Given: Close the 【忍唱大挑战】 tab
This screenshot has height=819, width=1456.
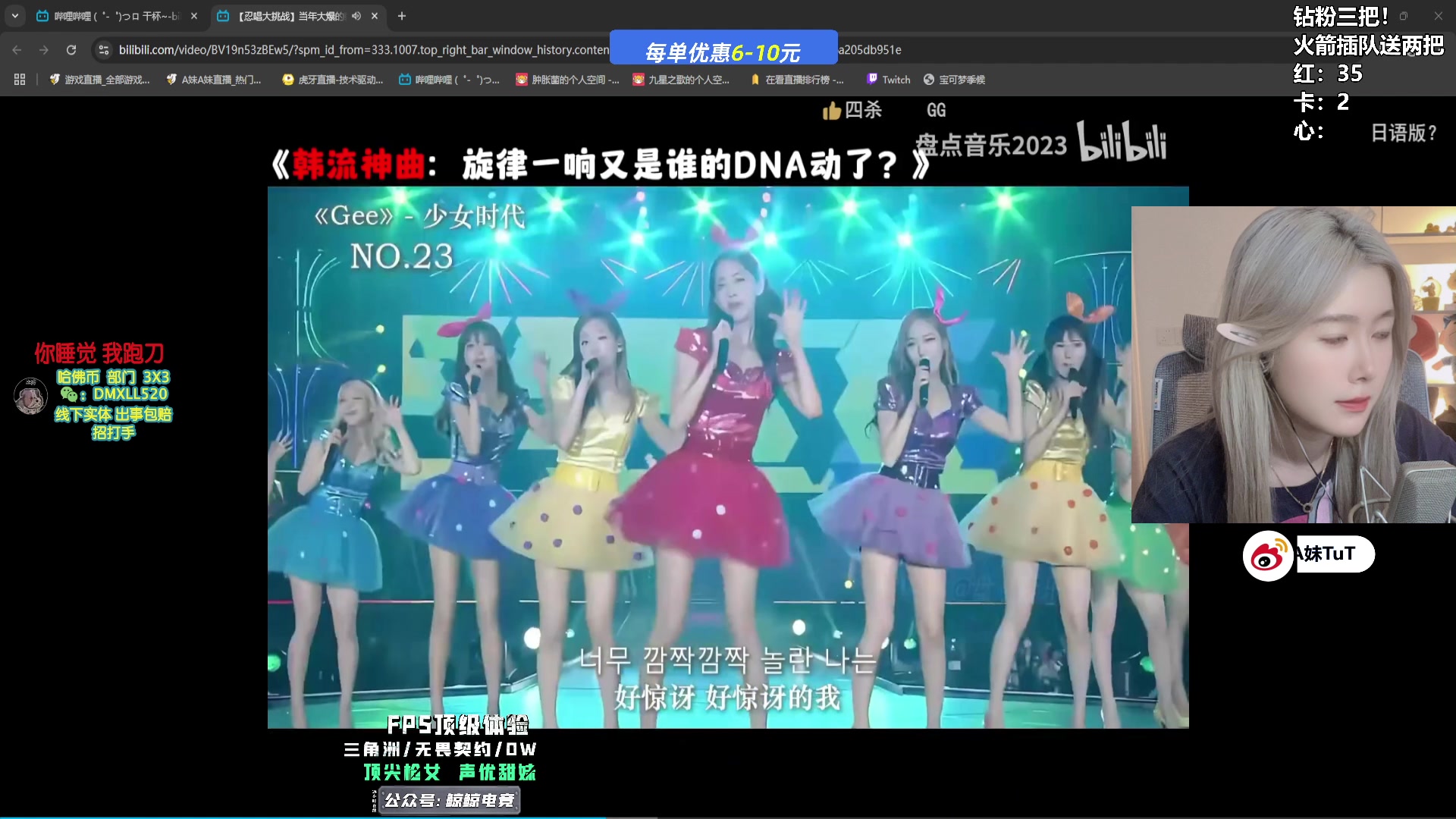Looking at the screenshot, I should pyautogui.click(x=375, y=16).
